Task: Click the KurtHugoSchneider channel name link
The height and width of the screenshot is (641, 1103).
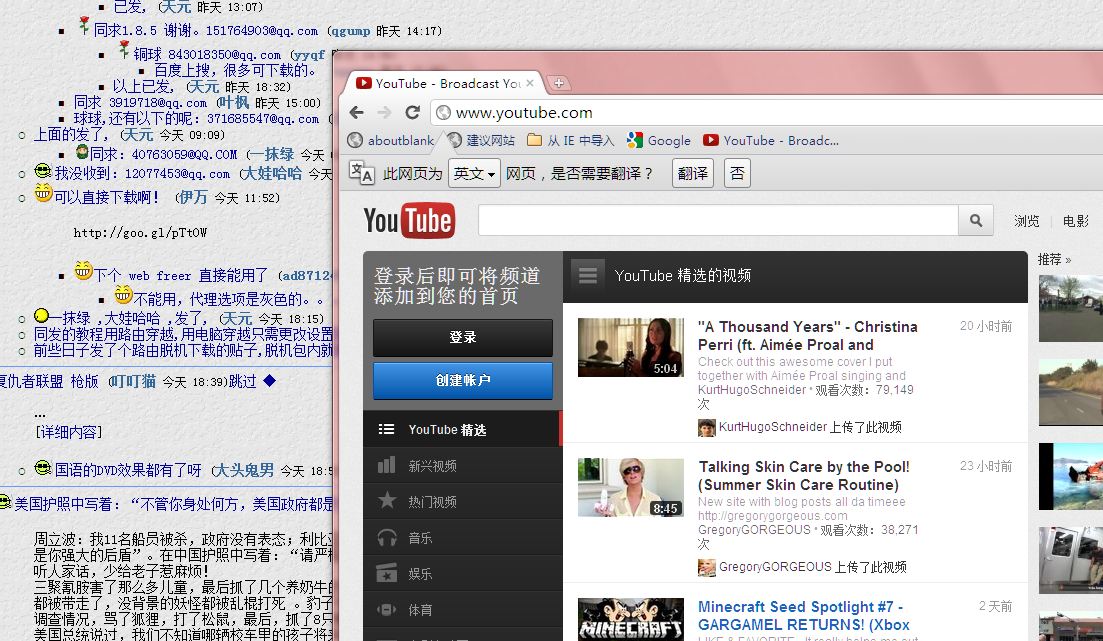Action: (752, 390)
